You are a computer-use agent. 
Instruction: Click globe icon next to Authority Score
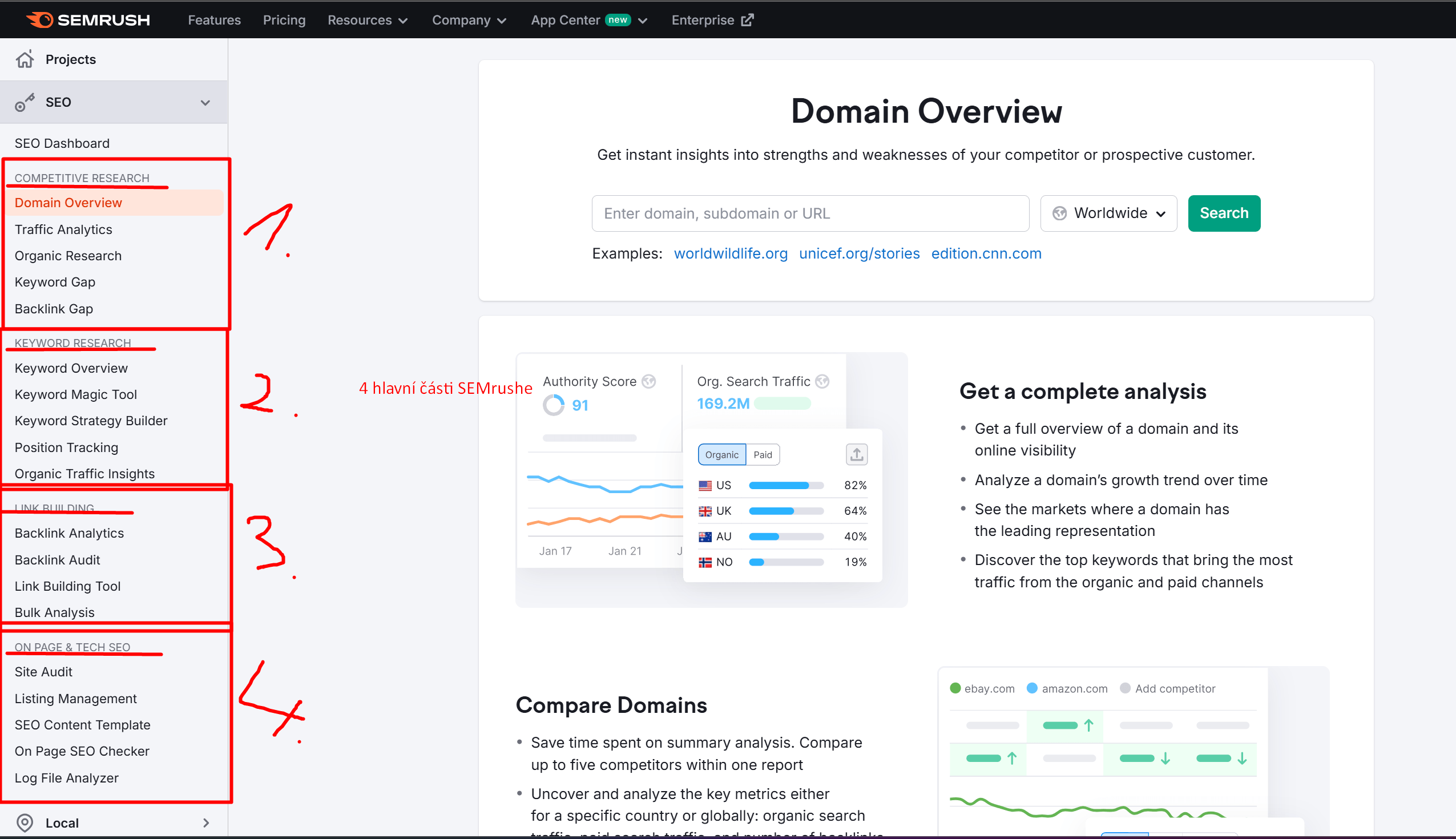(649, 381)
